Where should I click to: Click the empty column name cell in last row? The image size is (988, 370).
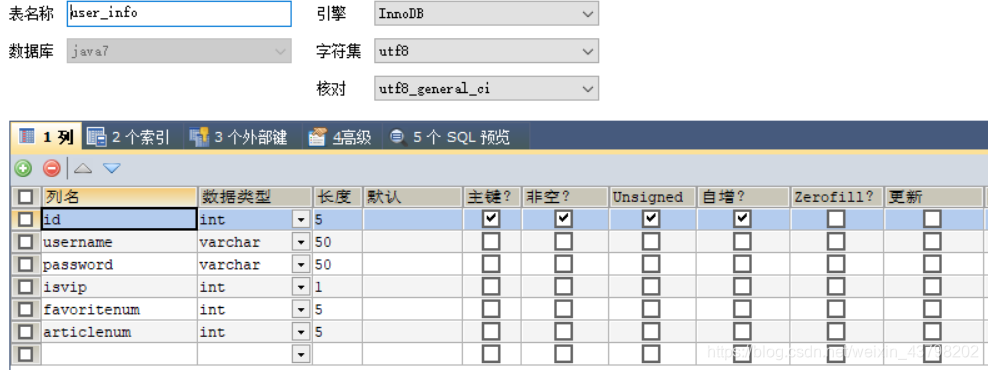[119, 354]
